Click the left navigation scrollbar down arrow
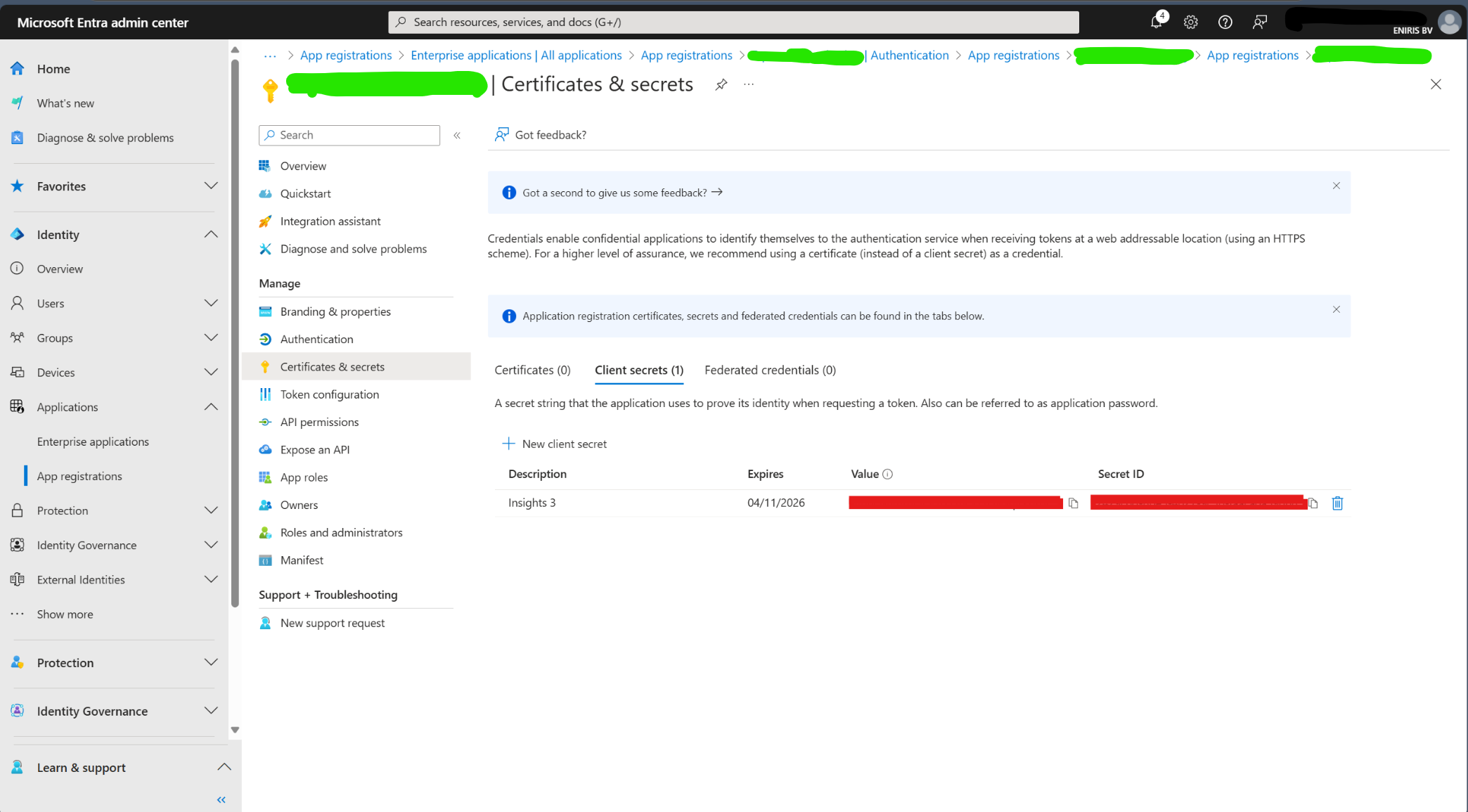 (x=235, y=730)
